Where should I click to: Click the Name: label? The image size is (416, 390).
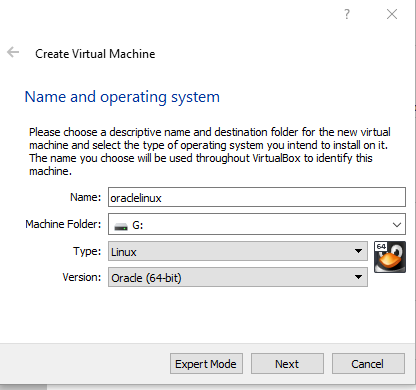coord(85,197)
